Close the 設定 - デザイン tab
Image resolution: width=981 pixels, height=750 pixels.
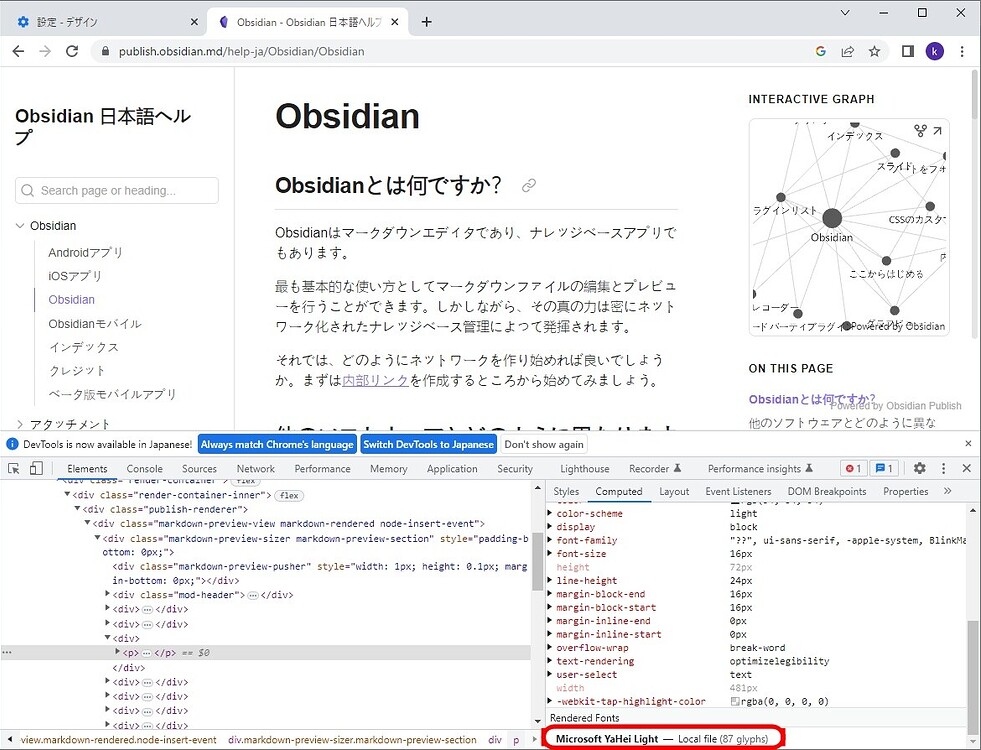click(x=194, y=22)
